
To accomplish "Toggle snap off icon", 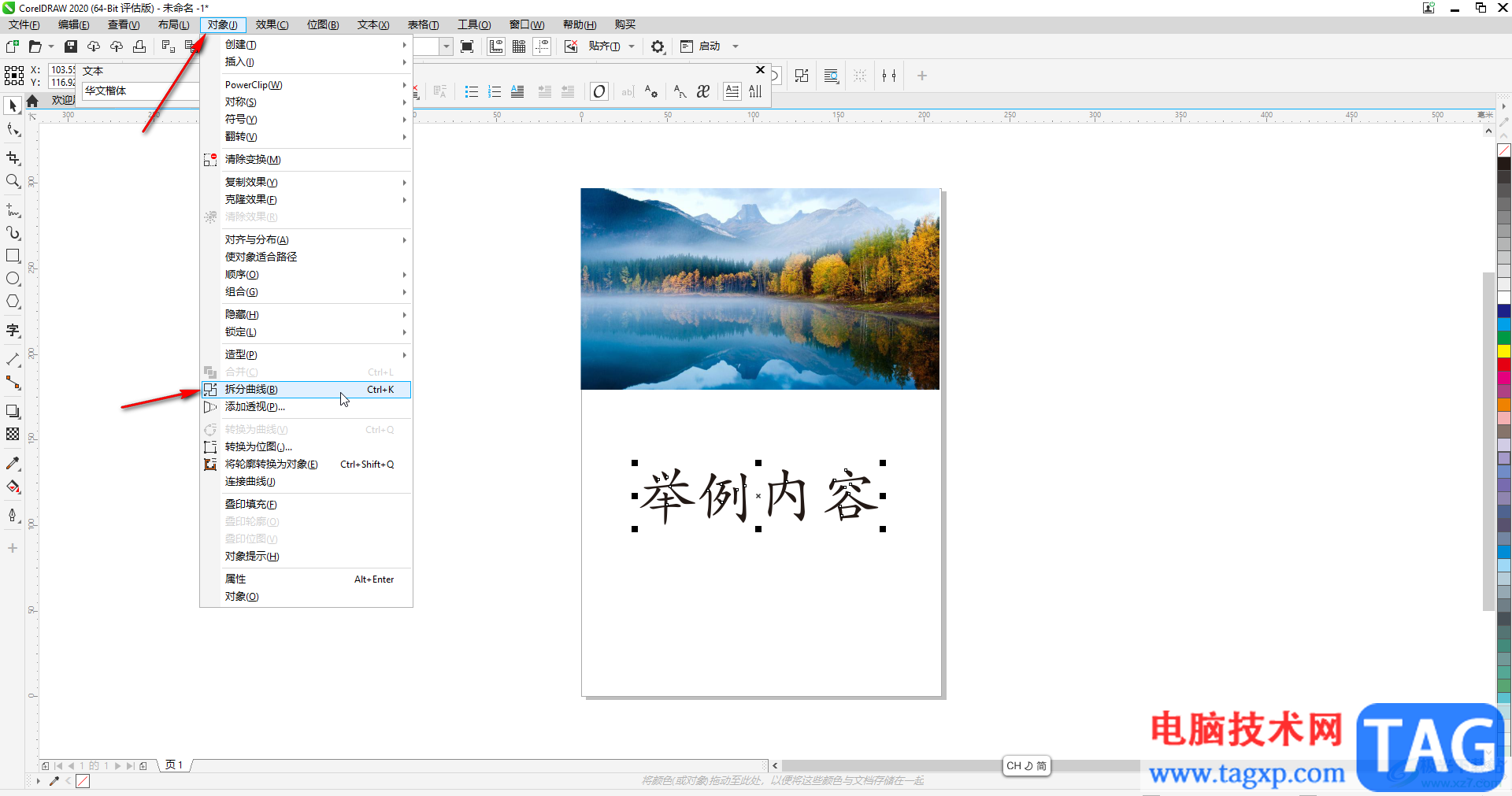I will [x=571, y=46].
